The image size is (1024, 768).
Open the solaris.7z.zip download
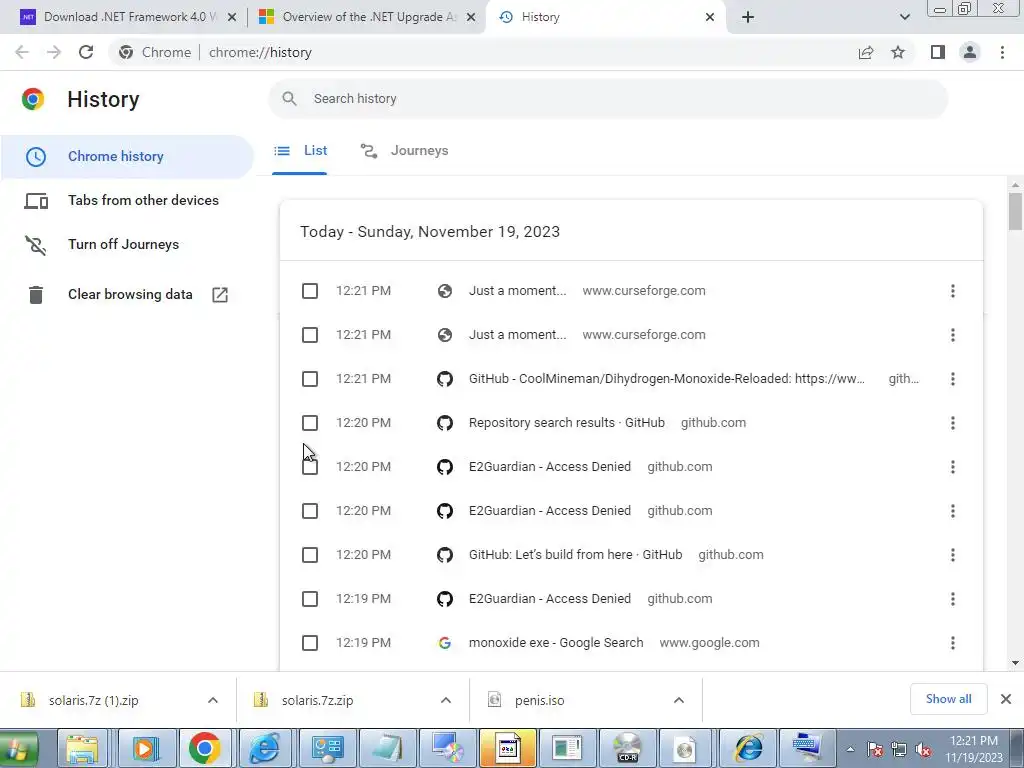coord(317,700)
